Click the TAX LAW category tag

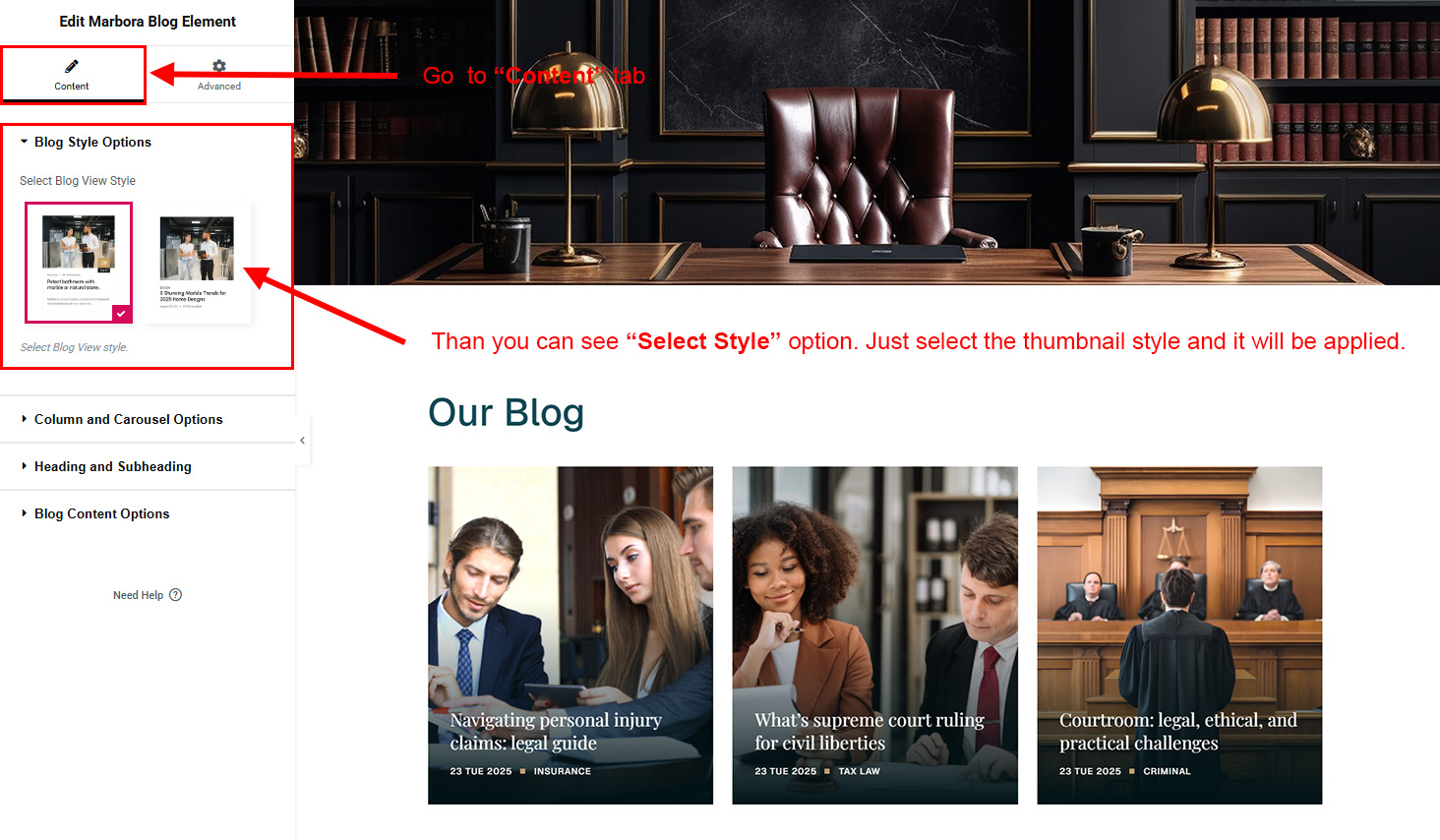pos(859,771)
